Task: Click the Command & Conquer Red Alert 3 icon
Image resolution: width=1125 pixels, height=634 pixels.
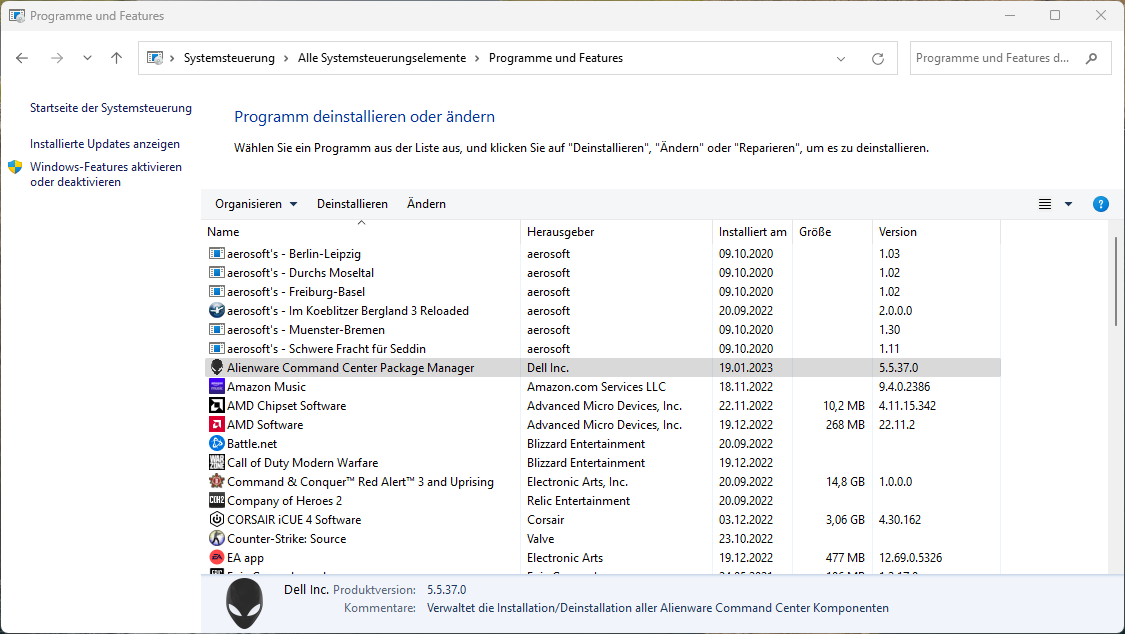Action: pyautogui.click(x=216, y=481)
